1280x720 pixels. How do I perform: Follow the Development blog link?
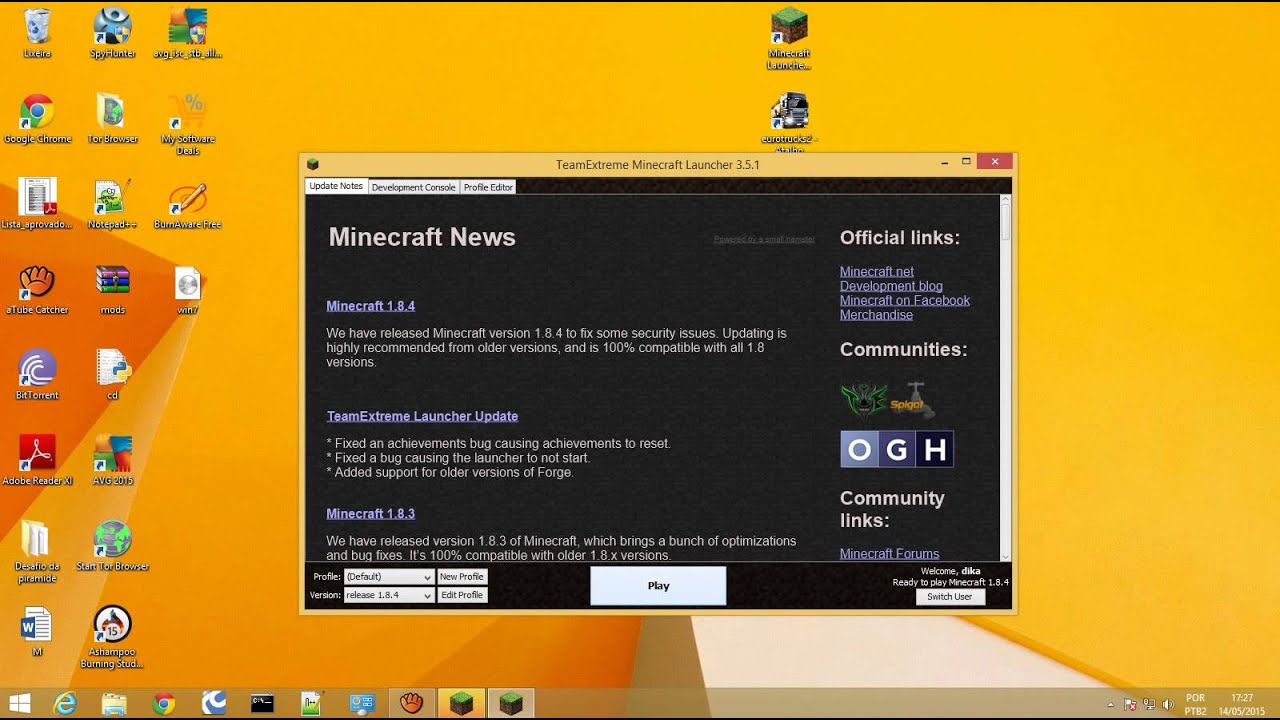(891, 286)
